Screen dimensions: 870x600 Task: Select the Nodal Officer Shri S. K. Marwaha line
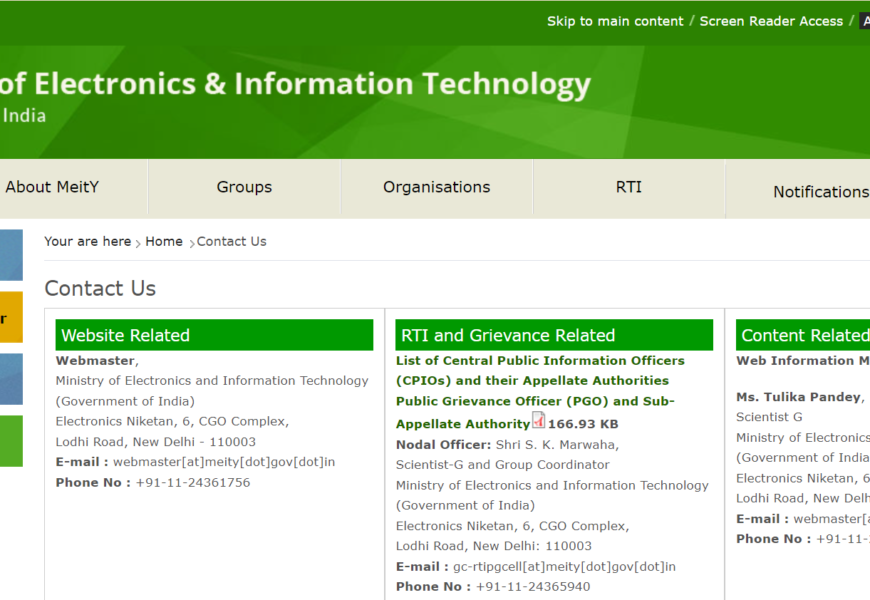pyautogui.click(x=507, y=445)
